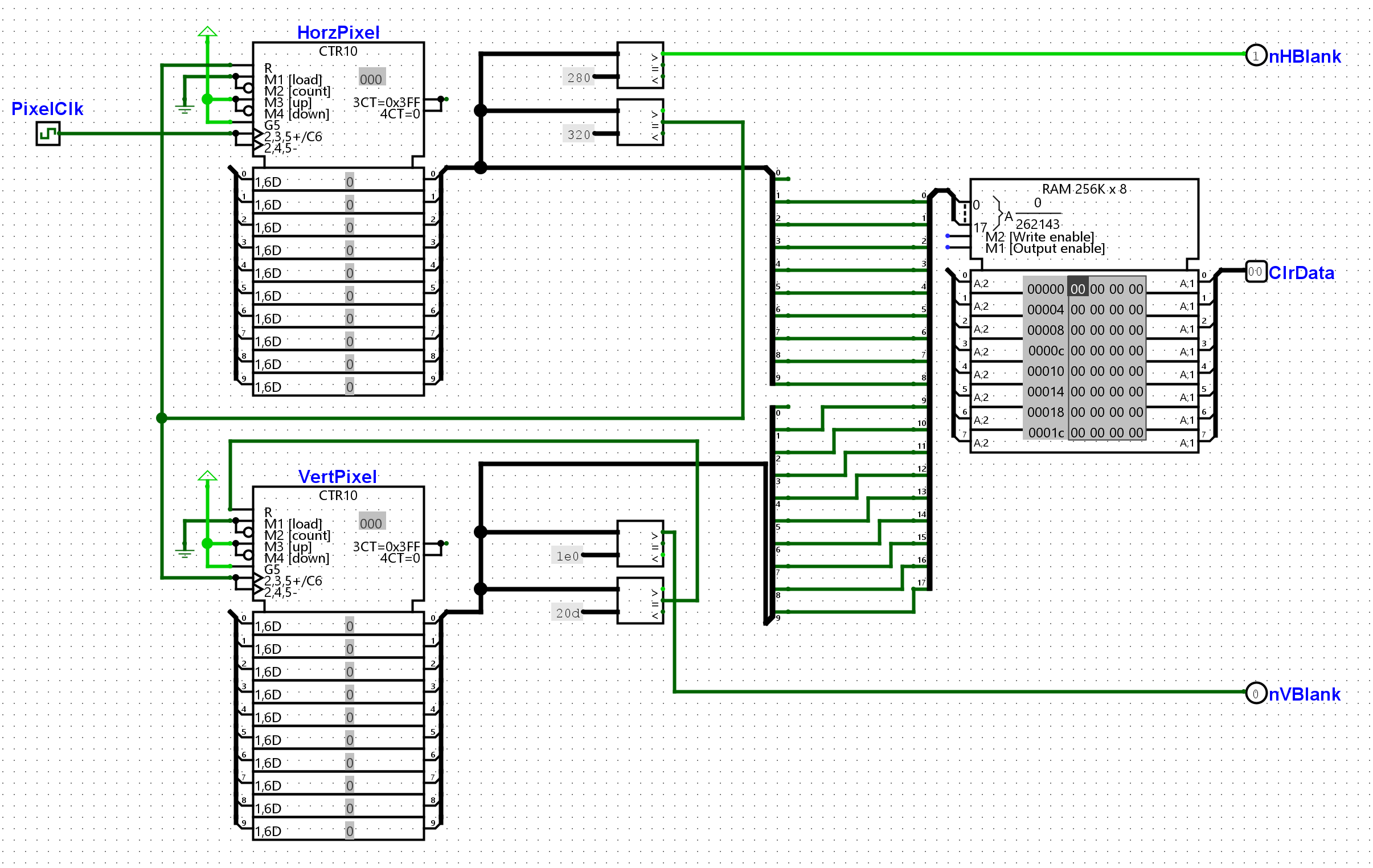The width and height of the screenshot is (1373, 868).
Task: Click the RAM address row 0001c
Action: pos(1045,433)
